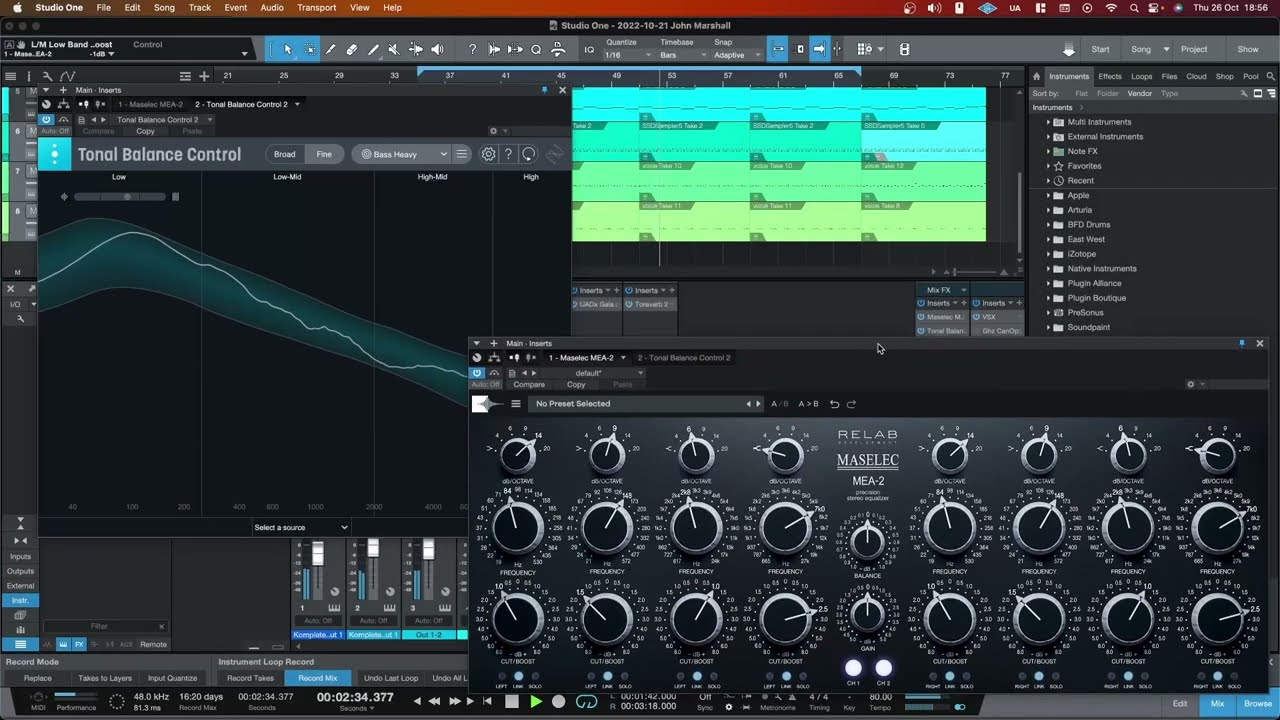The height and width of the screenshot is (720, 1280).
Task: Pick the Mute tool
Action: point(394,49)
